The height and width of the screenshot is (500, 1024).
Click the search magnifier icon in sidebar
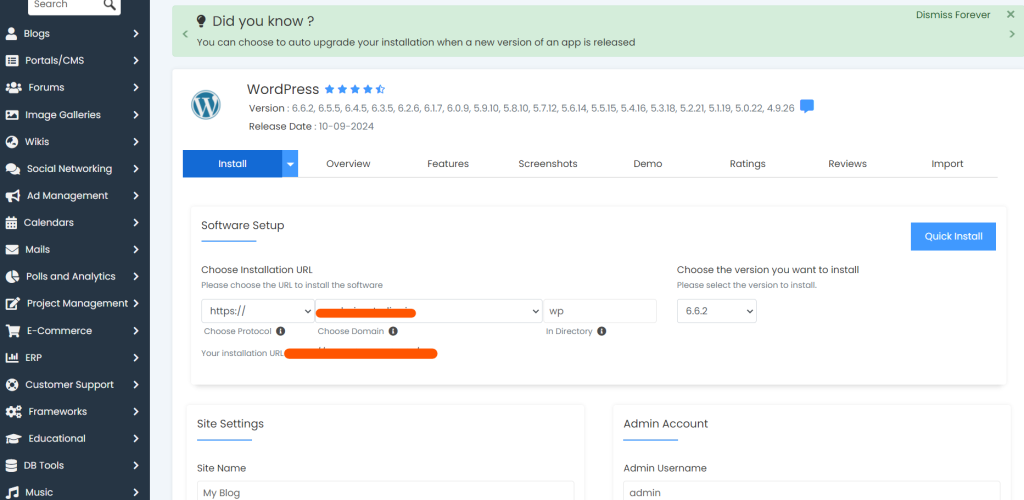pyautogui.click(x=110, y=5)
